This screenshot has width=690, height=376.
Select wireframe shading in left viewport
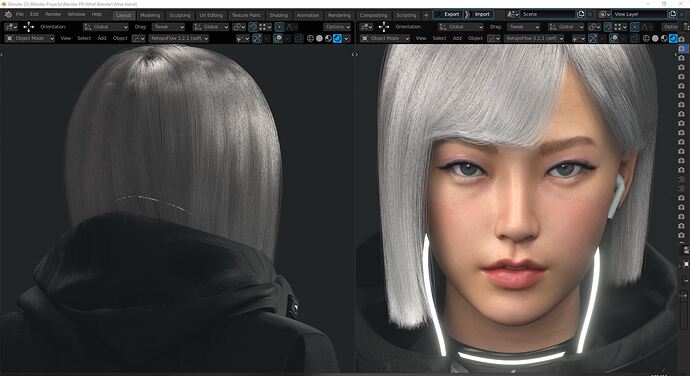coord(310,38)
